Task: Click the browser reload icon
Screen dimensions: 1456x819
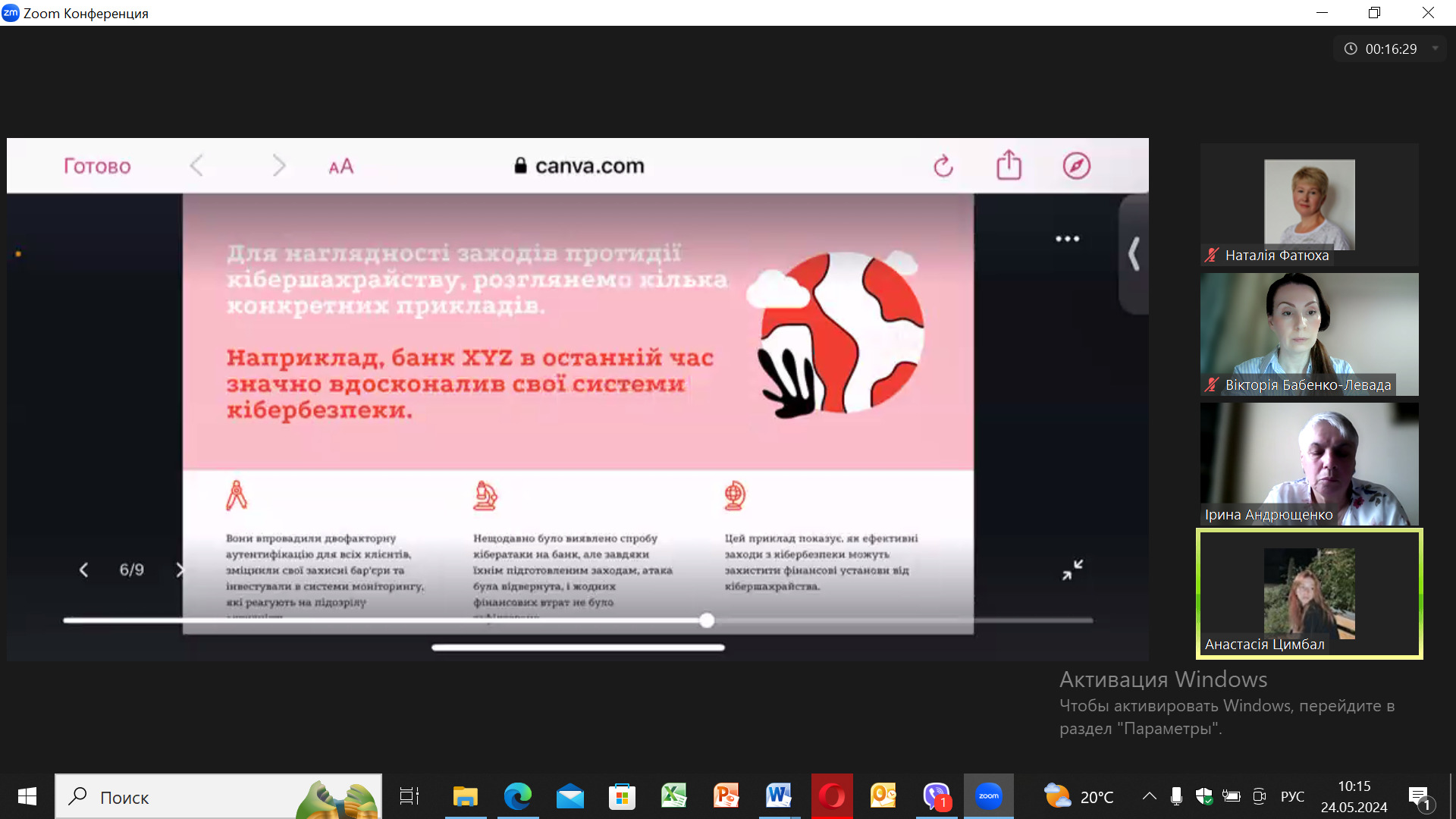Action: [943, 165]
